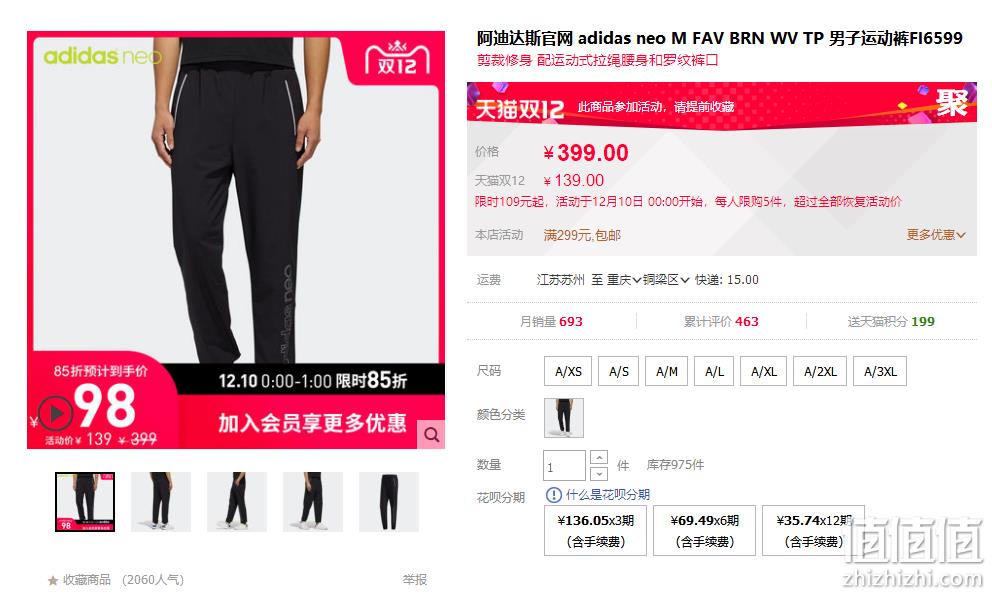Select size A/M
The height and width of the screenshot is (596, 992).
point(667,371)
